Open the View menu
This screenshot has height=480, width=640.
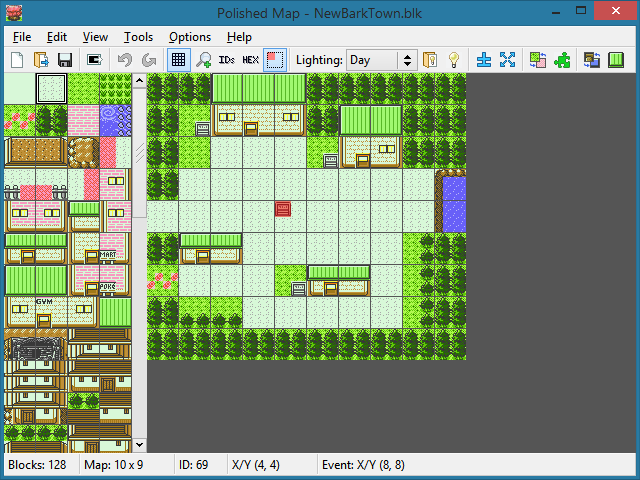[95, 37]
